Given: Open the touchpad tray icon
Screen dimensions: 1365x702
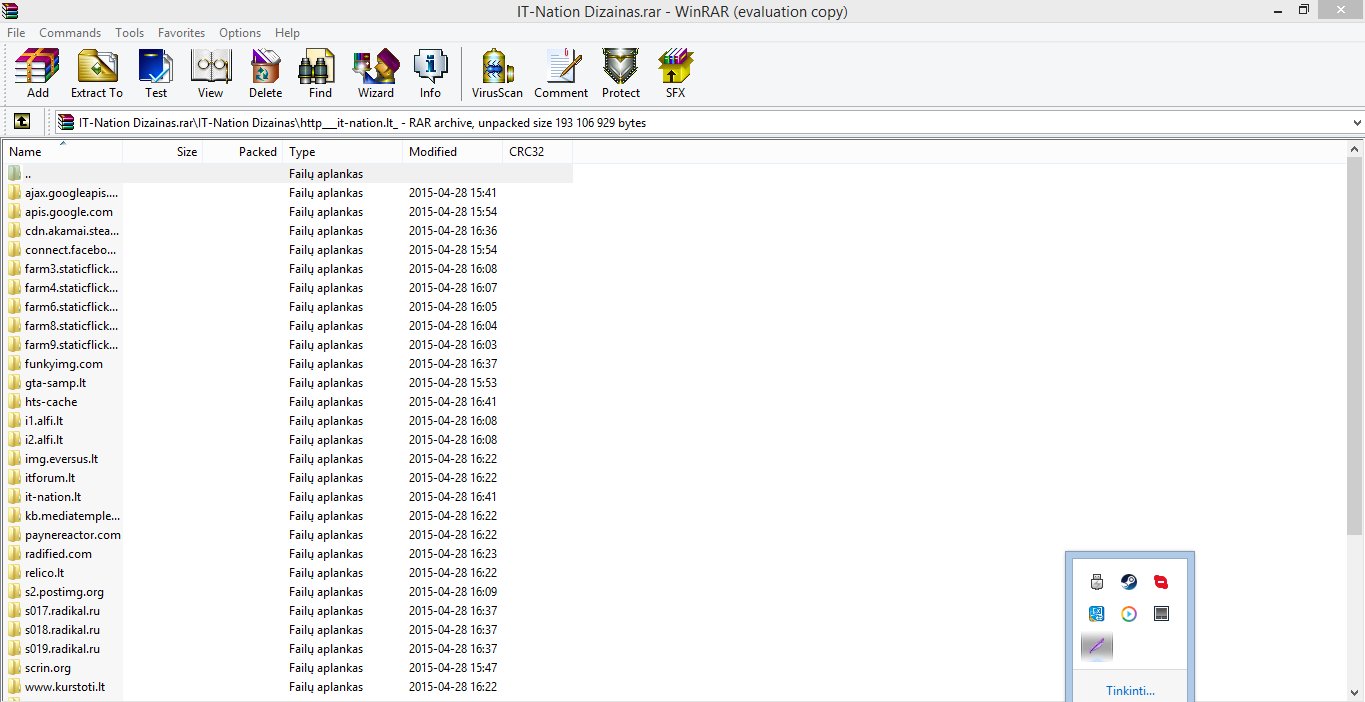Looking at the screenshot, I should tap(1161, 614).
